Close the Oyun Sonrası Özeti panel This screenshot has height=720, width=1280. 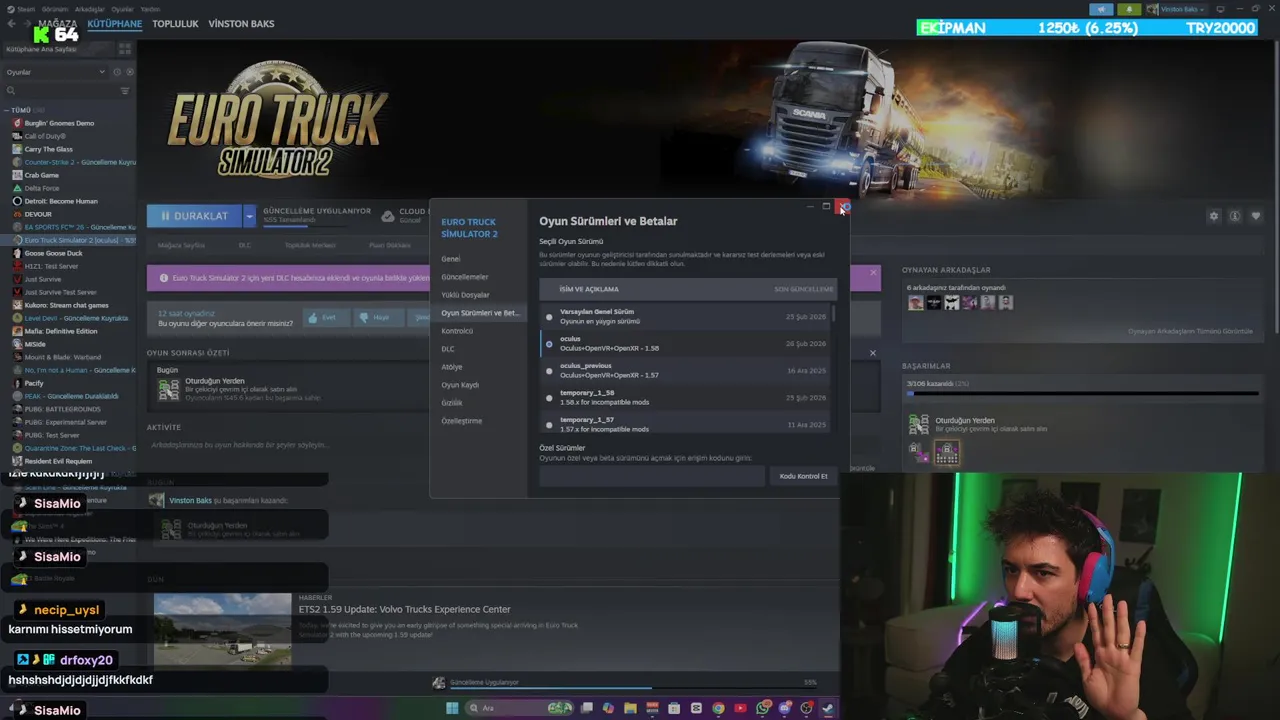pyautogui.click(x=873, y=352)
